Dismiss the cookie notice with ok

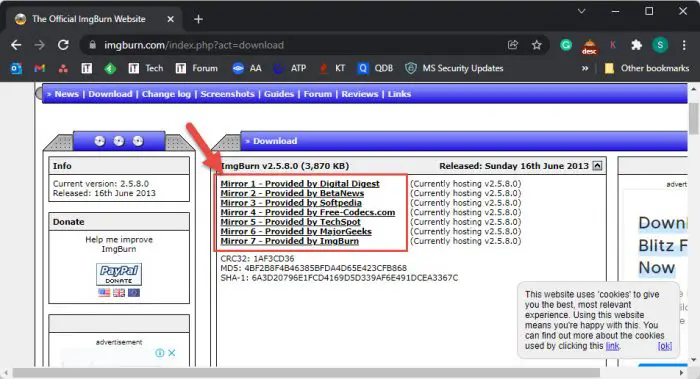point(665,346)
